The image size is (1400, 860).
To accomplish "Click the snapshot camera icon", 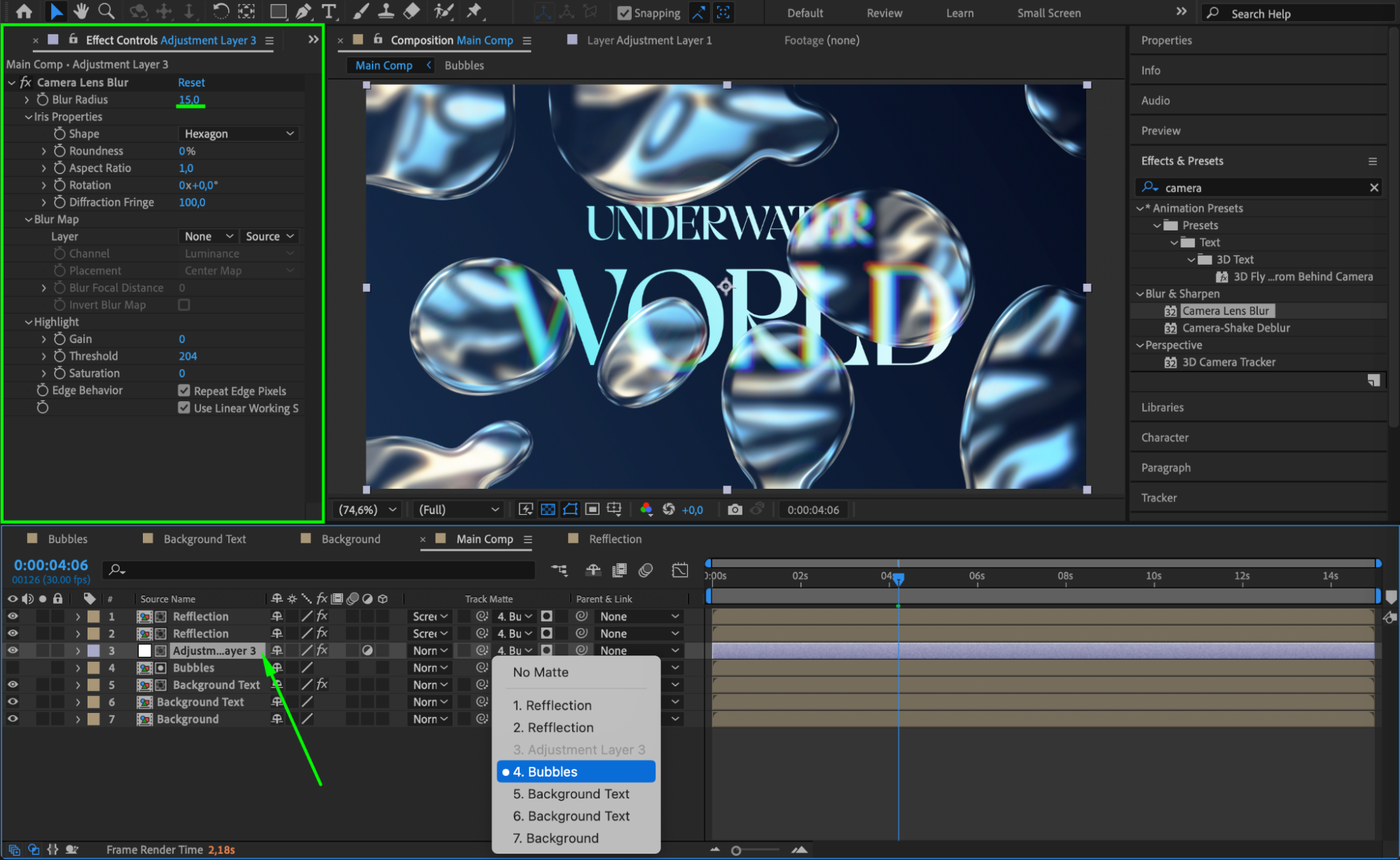I will pos(735,510).
